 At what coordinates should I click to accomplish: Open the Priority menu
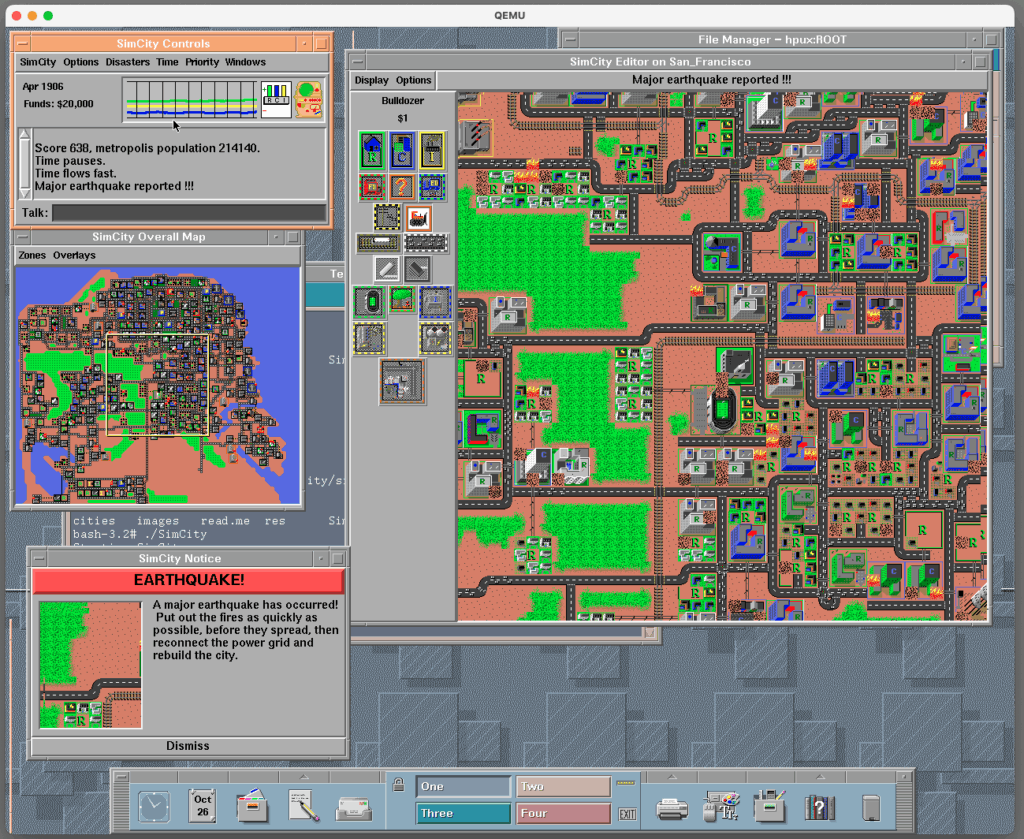tap(202, 62)
